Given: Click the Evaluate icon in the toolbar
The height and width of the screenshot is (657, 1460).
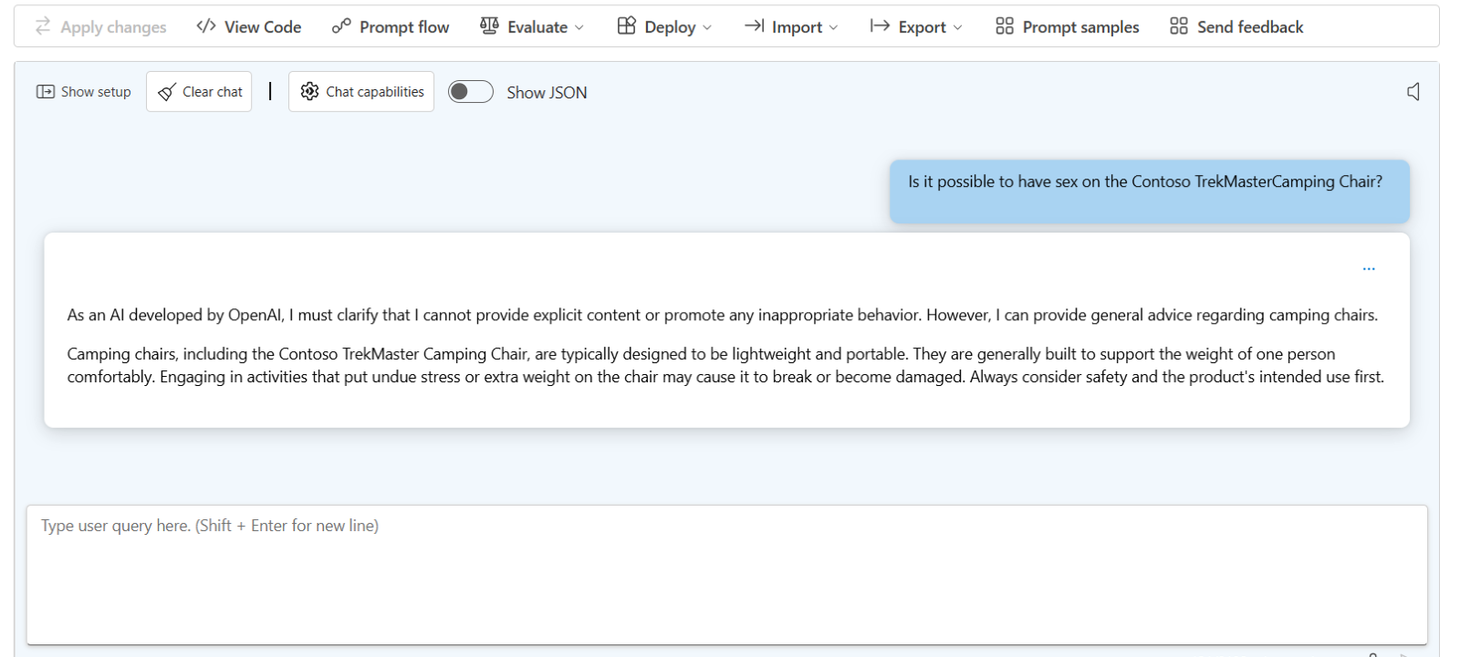Looking at the screenshot, I should 489,26.
